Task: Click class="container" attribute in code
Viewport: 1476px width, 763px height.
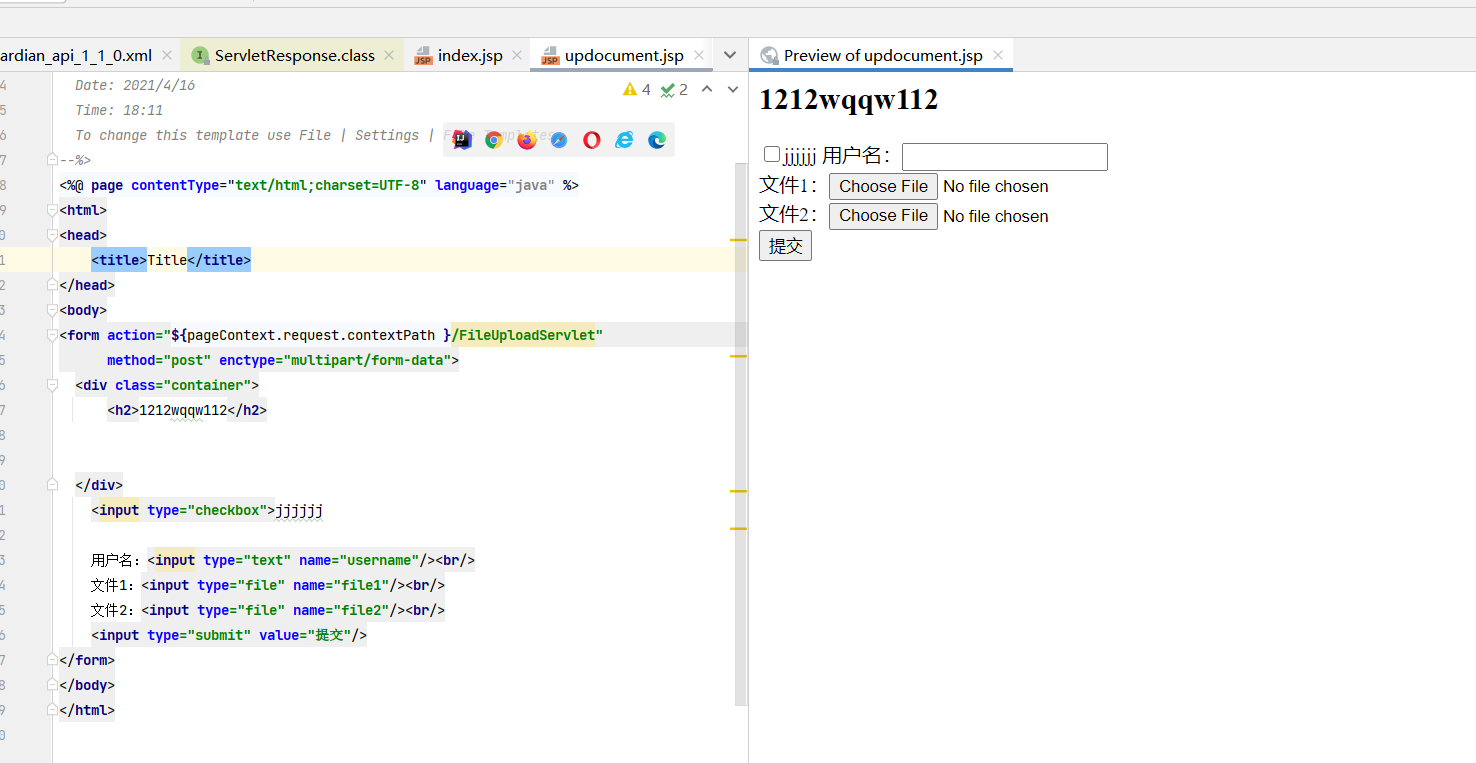Action: (183, 385)
